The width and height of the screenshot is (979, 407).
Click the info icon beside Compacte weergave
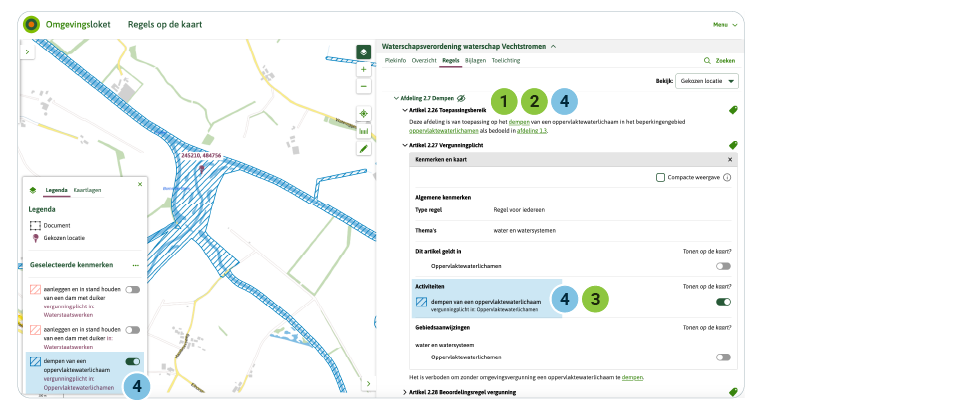coord(727,177)
